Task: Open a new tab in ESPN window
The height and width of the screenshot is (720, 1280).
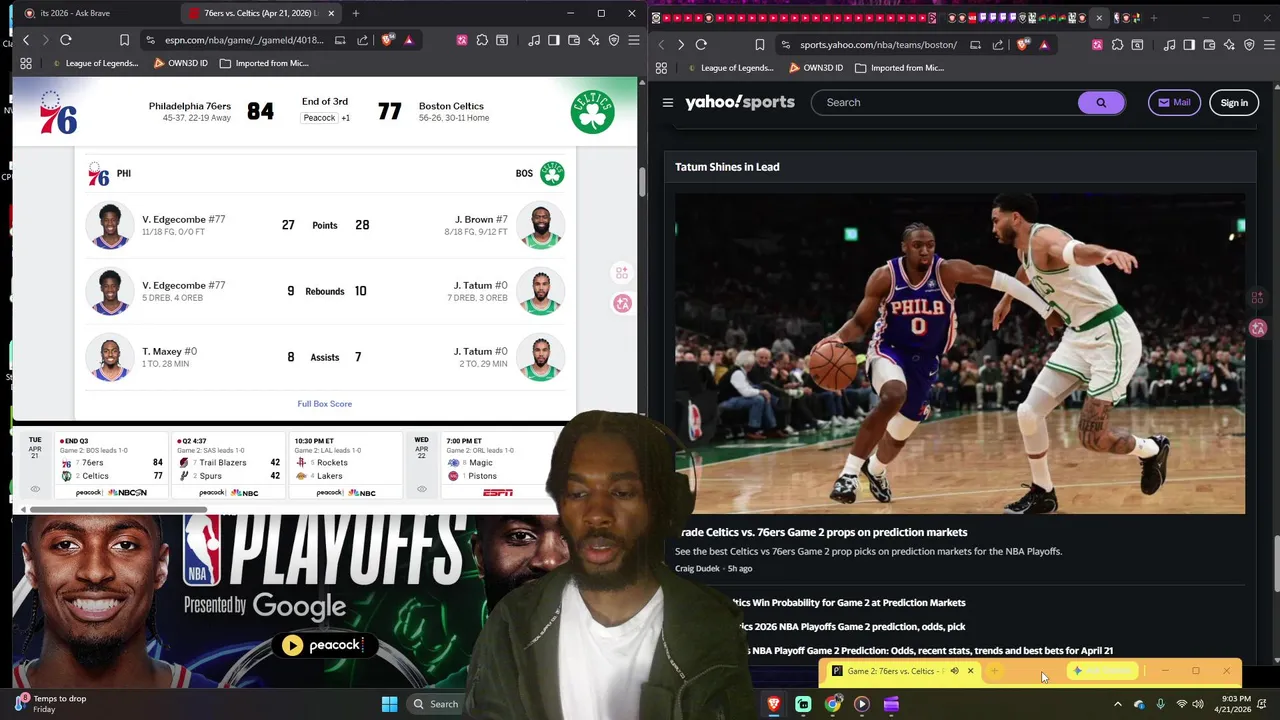Action: click(x=356, y=13)
